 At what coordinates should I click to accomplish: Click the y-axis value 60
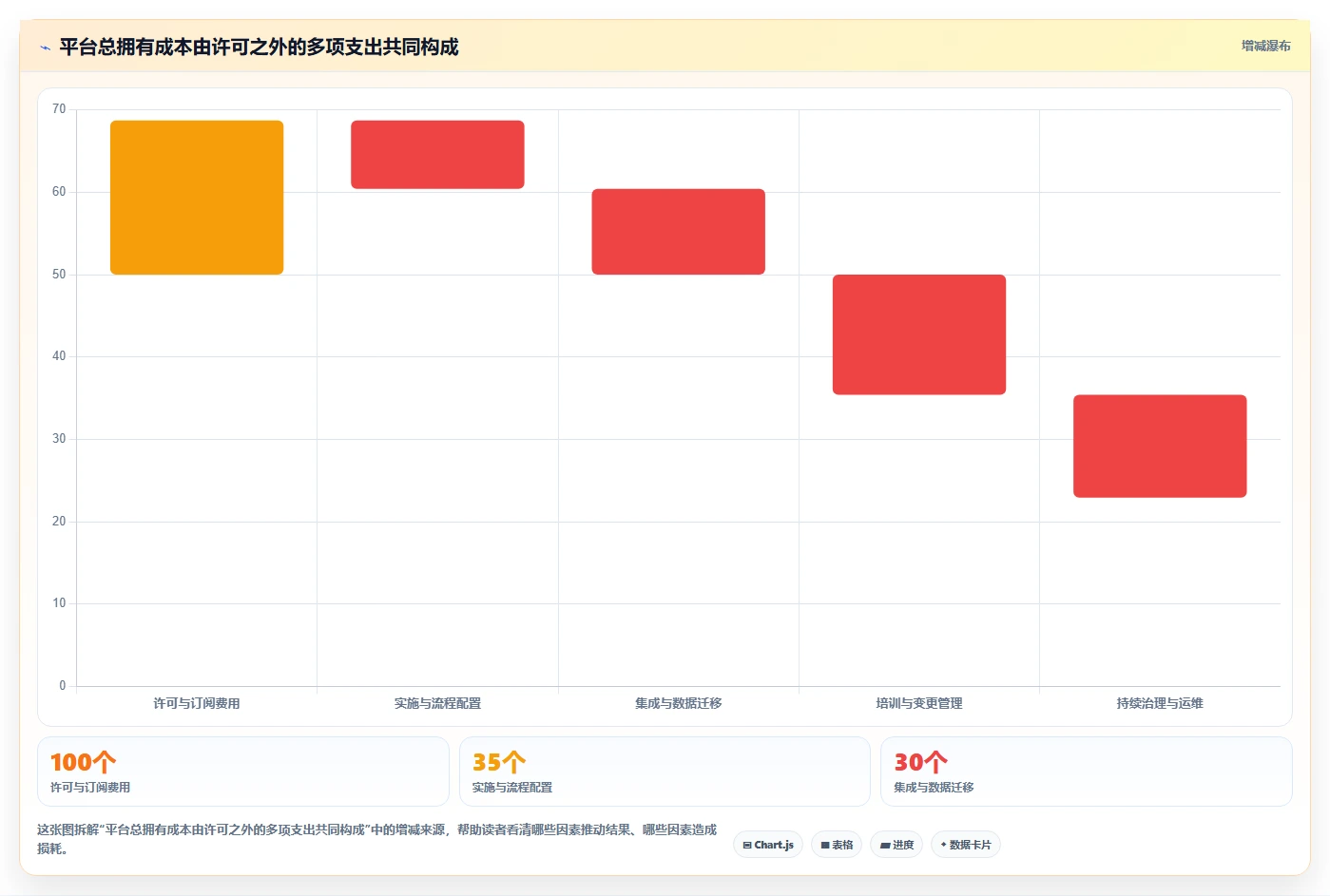[x=59, y=192]
